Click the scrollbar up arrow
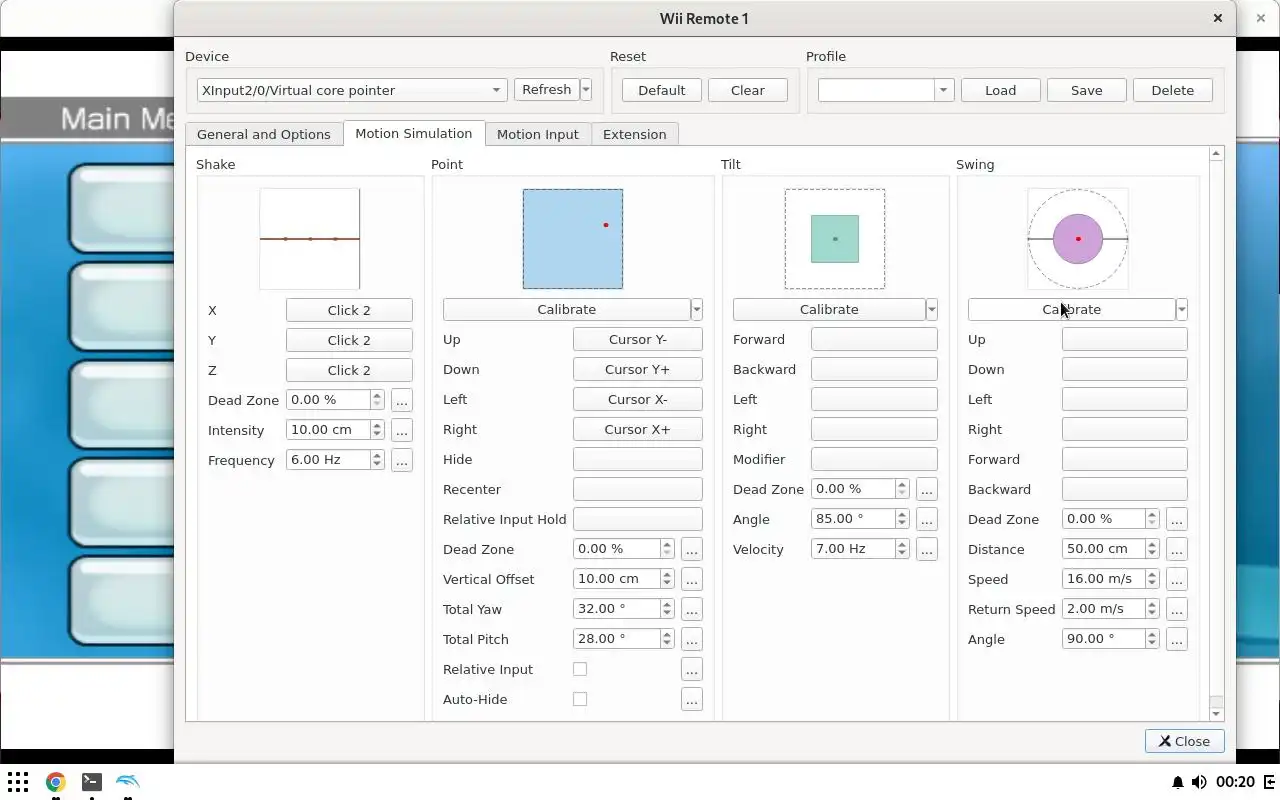 click(x=1216, y=154)
